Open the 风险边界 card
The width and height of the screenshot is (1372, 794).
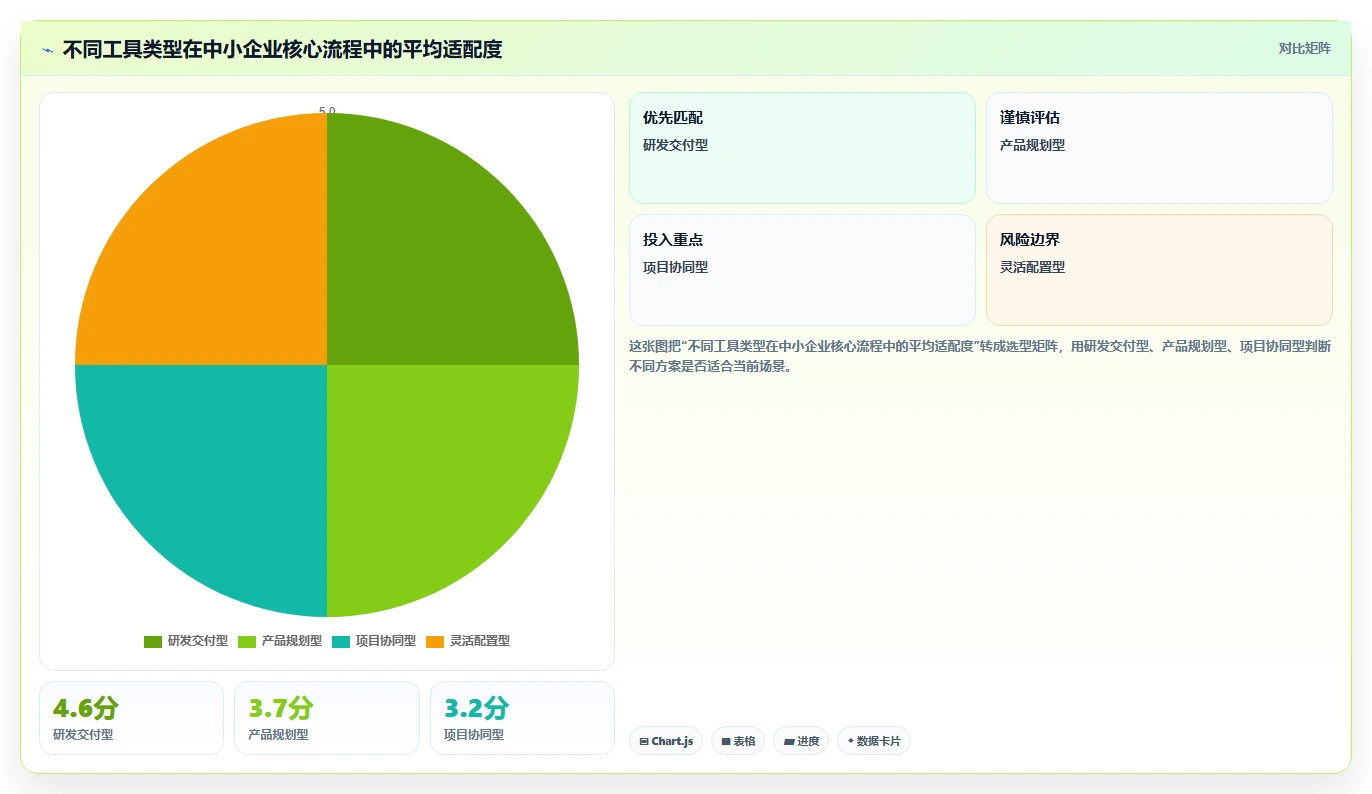click(1159, 270)
